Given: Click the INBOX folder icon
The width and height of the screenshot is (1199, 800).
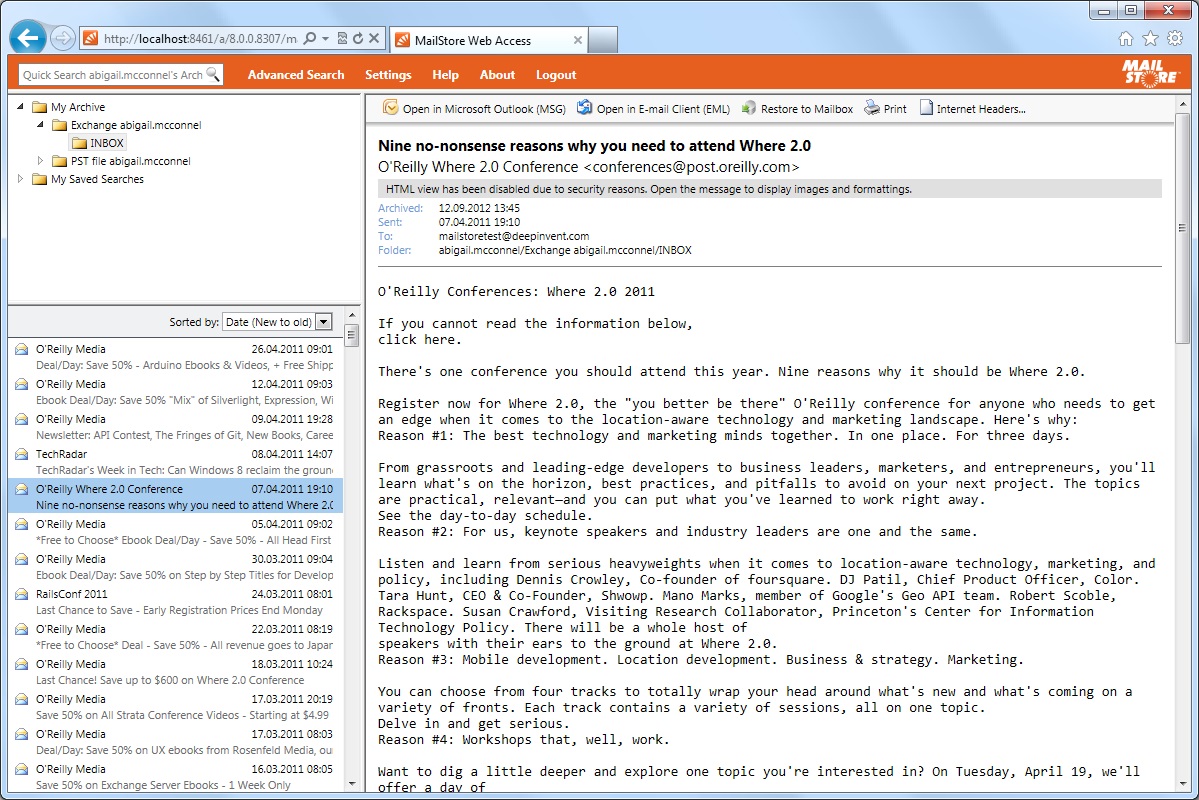Looking at the screenshot, I should coord(79,143).
